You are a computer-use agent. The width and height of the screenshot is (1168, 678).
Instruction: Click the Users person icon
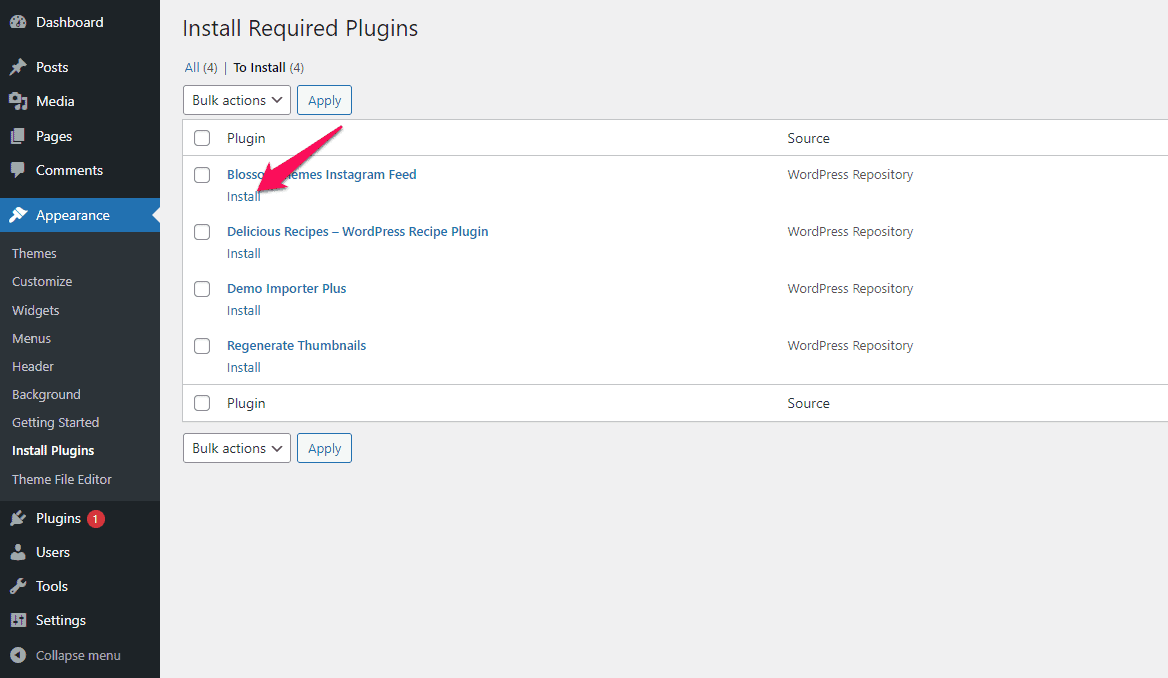click(18, 552)
